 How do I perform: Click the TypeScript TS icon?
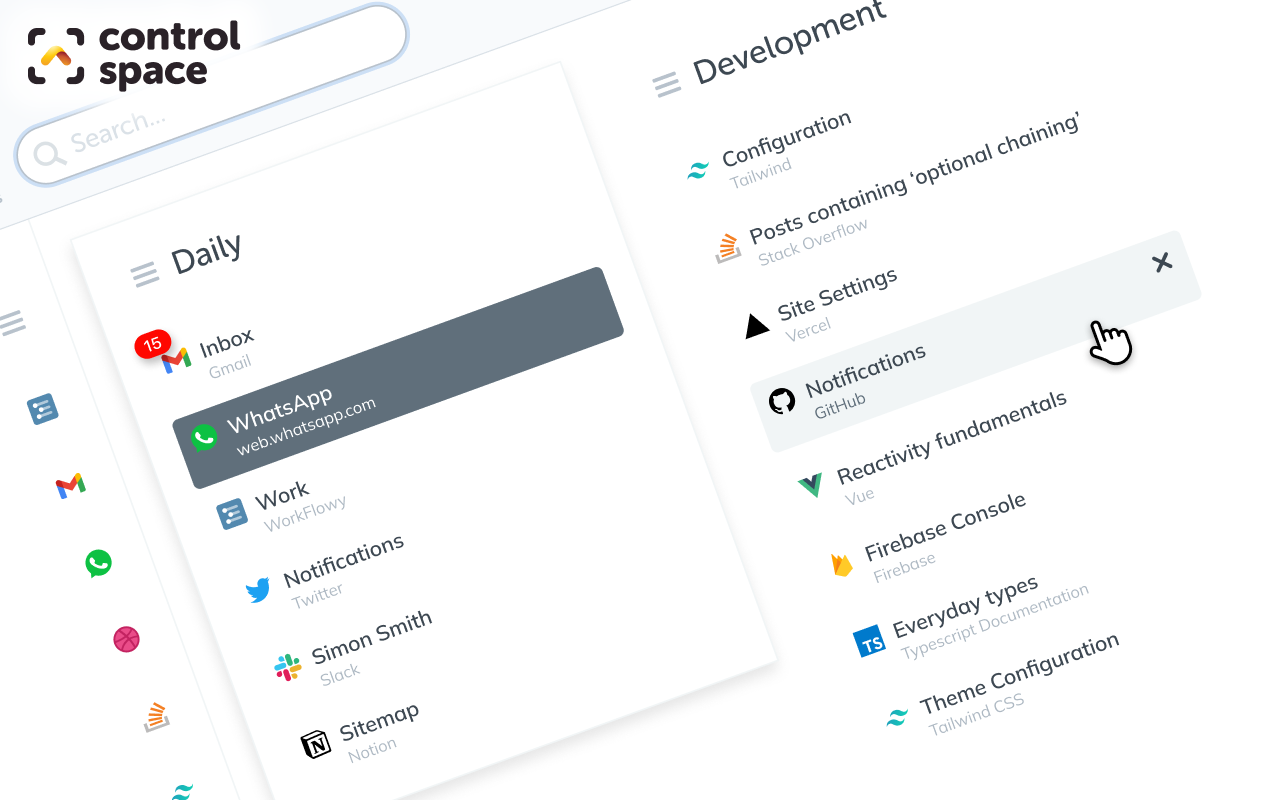click(x=870, y=642)
